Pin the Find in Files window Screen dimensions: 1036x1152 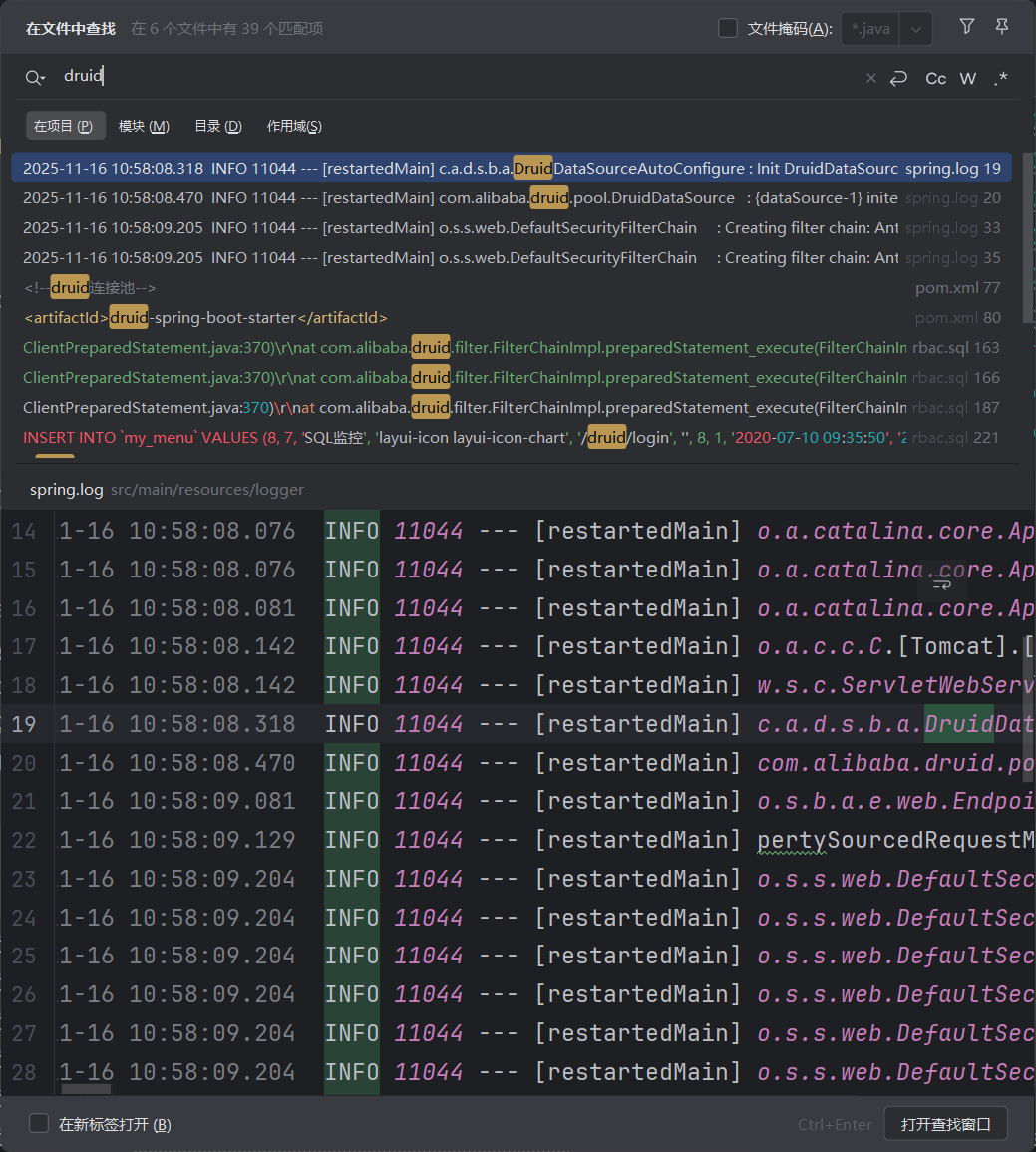[1002, 27]
